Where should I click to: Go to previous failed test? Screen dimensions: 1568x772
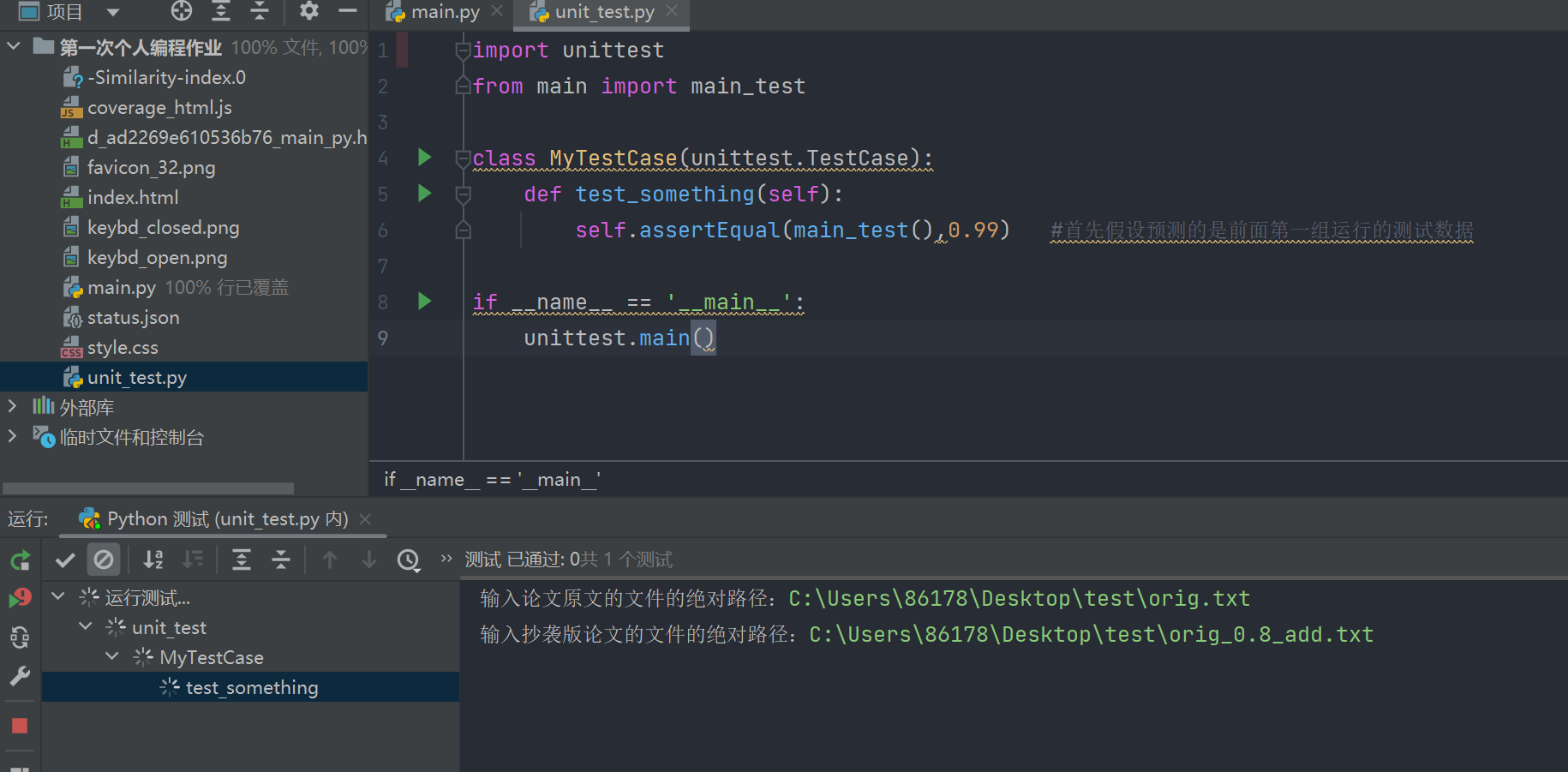pyautogui.click(x=330, y=560)
